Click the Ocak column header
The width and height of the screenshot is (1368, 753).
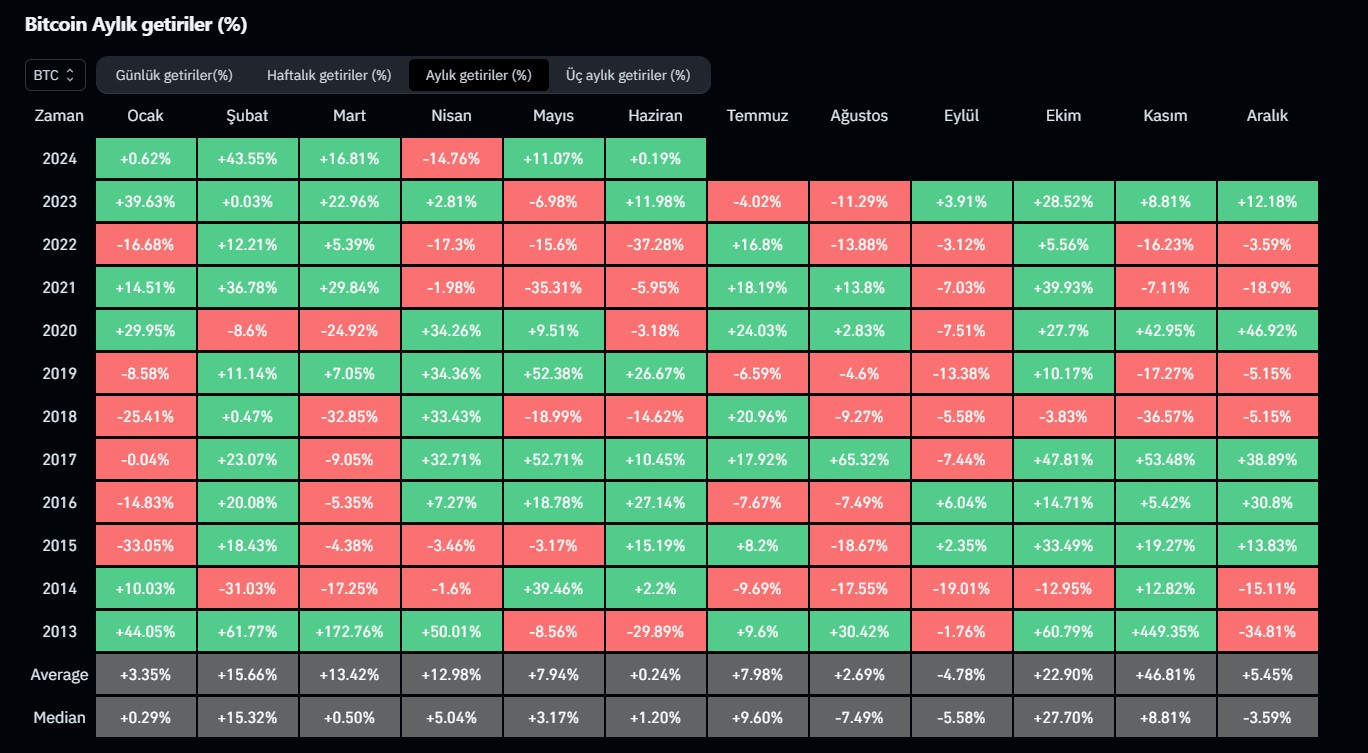point(146,116)
